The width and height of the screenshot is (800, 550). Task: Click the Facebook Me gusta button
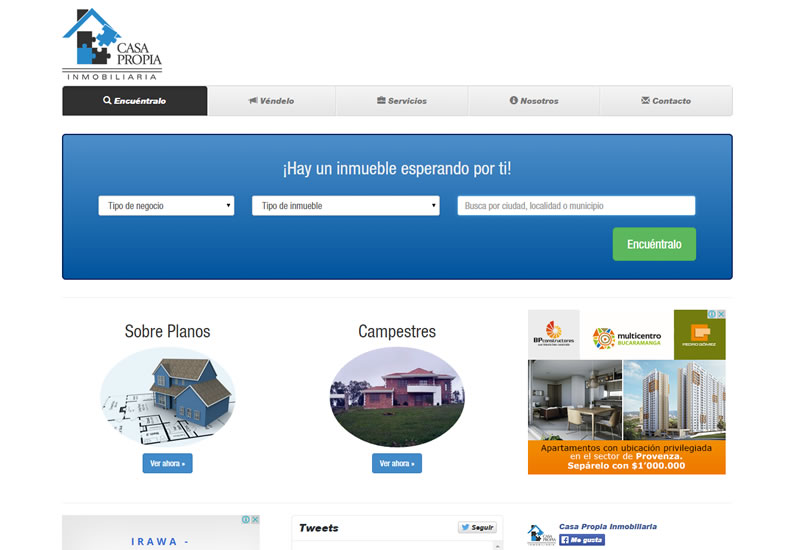(582, 540)
